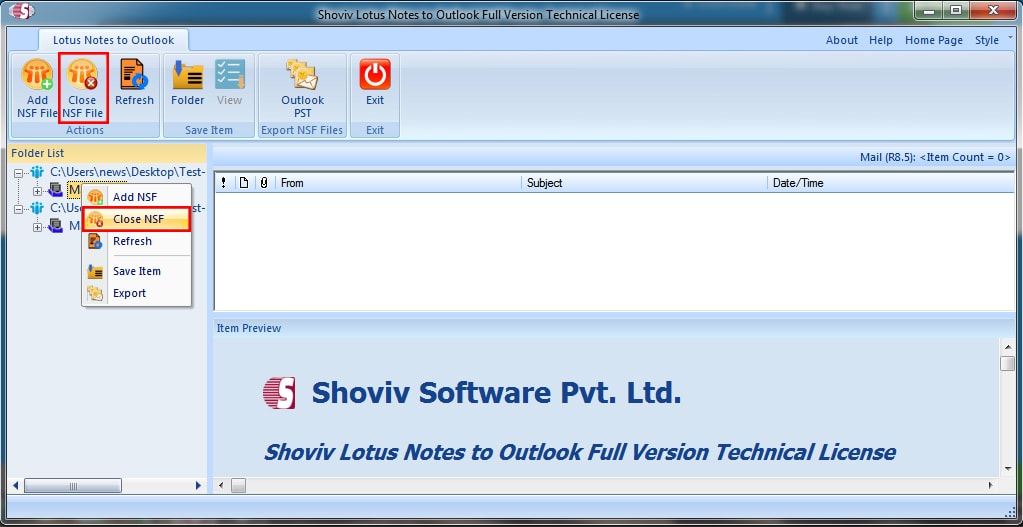Choose Add NSF in the context menu
Image resolution: width=1023 pixels, height=527 pixels.
click(x=136, y=197)
